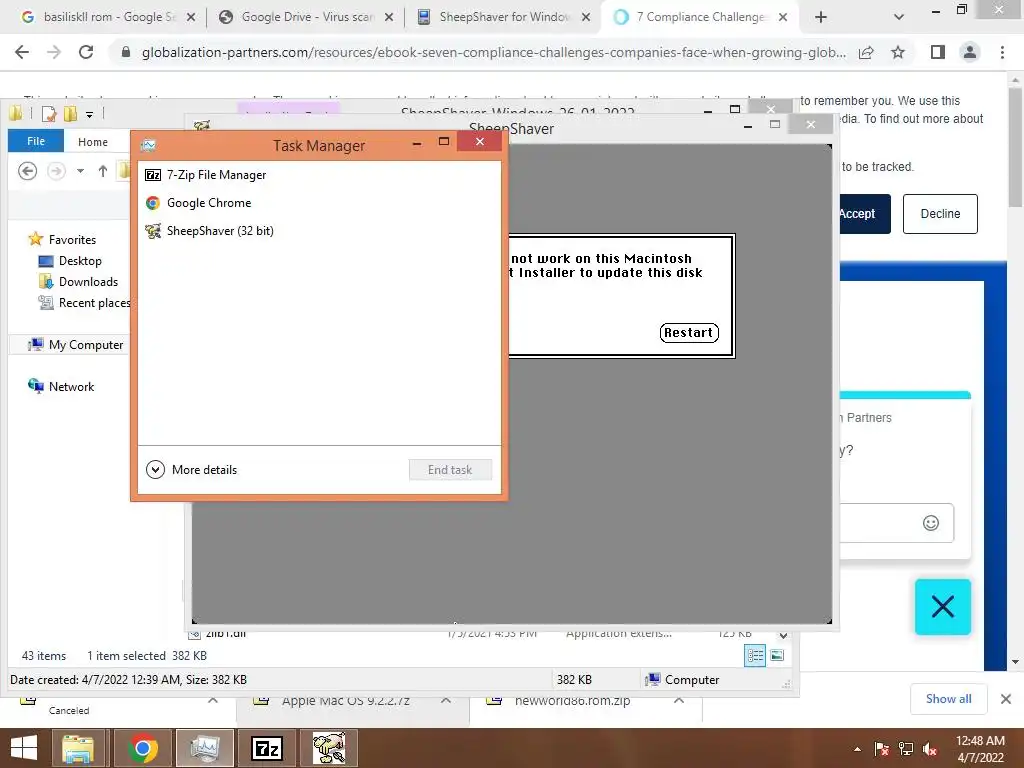Click Chrome back arrow

[22, 52]
